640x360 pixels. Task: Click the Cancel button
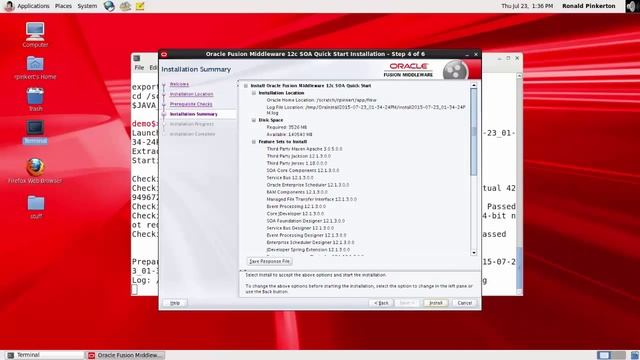(x=464, y=303)
